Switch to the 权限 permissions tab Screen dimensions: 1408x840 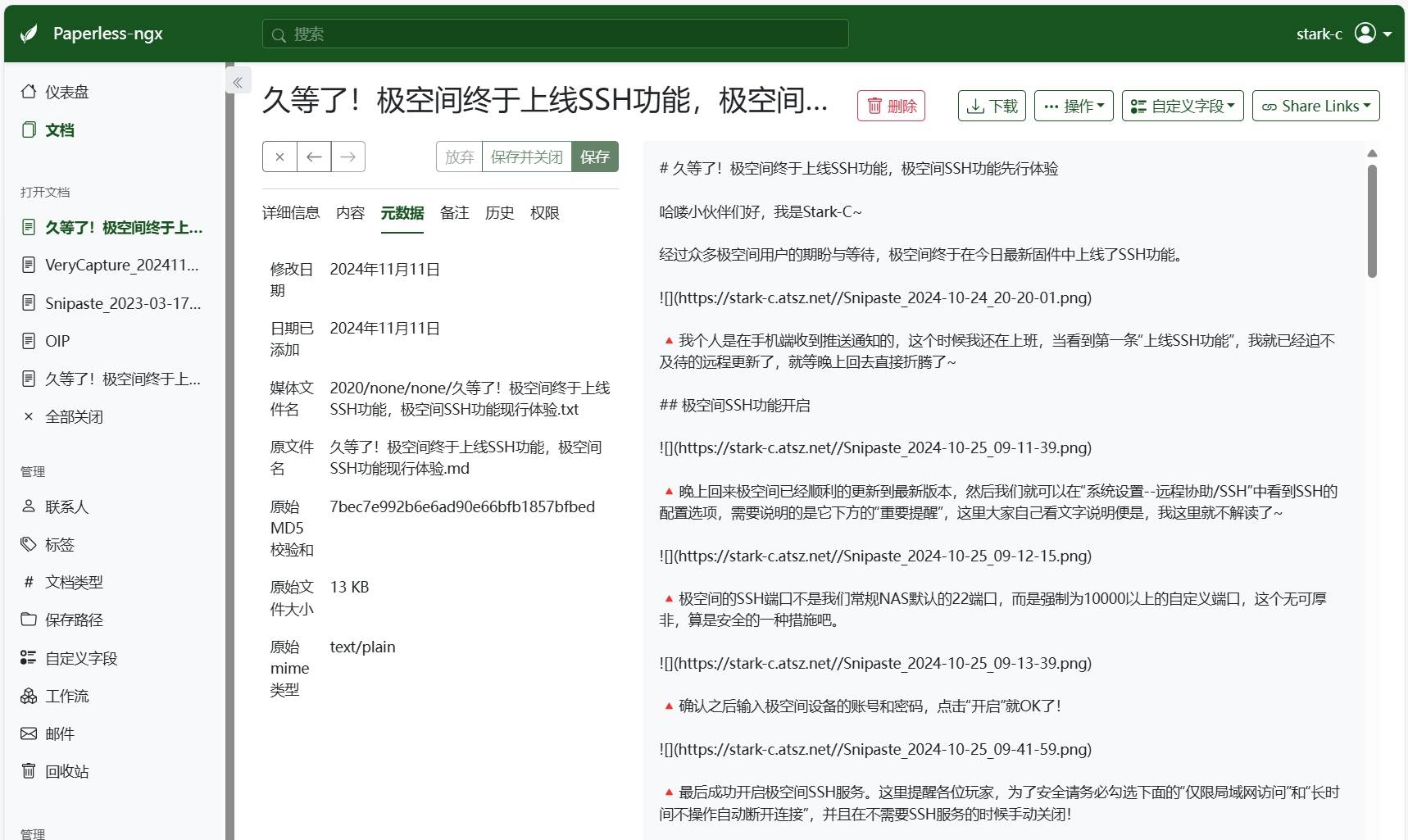[x=545, y=213]
